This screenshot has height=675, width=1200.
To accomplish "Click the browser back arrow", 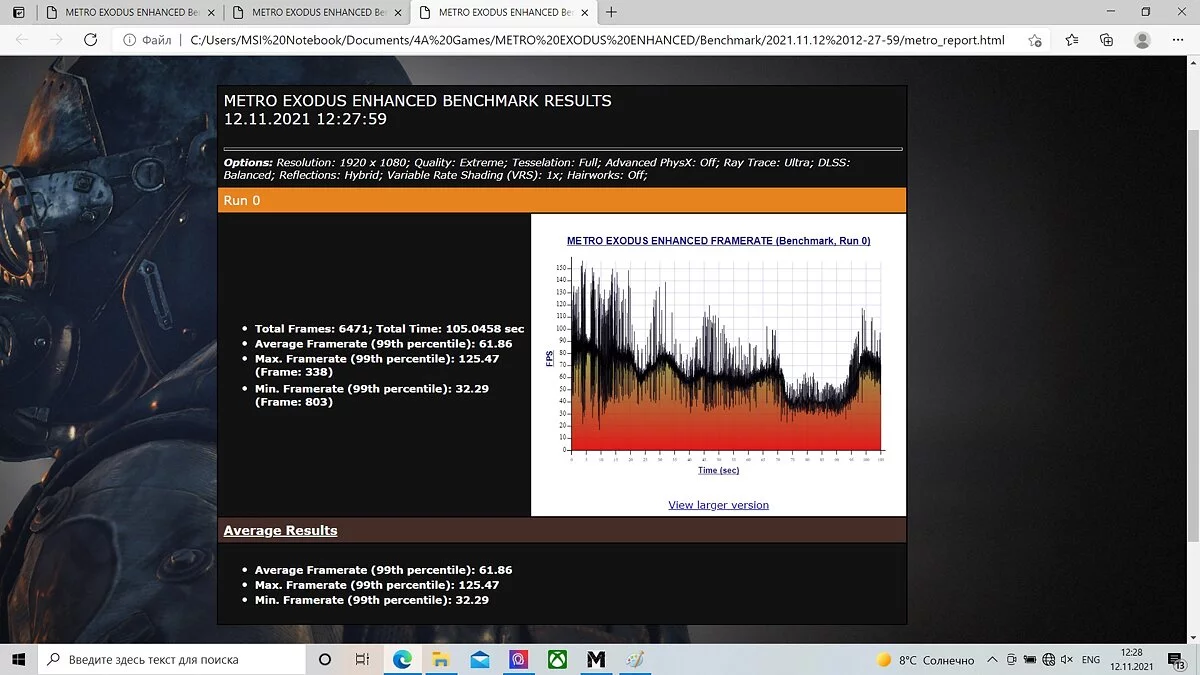I will tap(22, 40).
